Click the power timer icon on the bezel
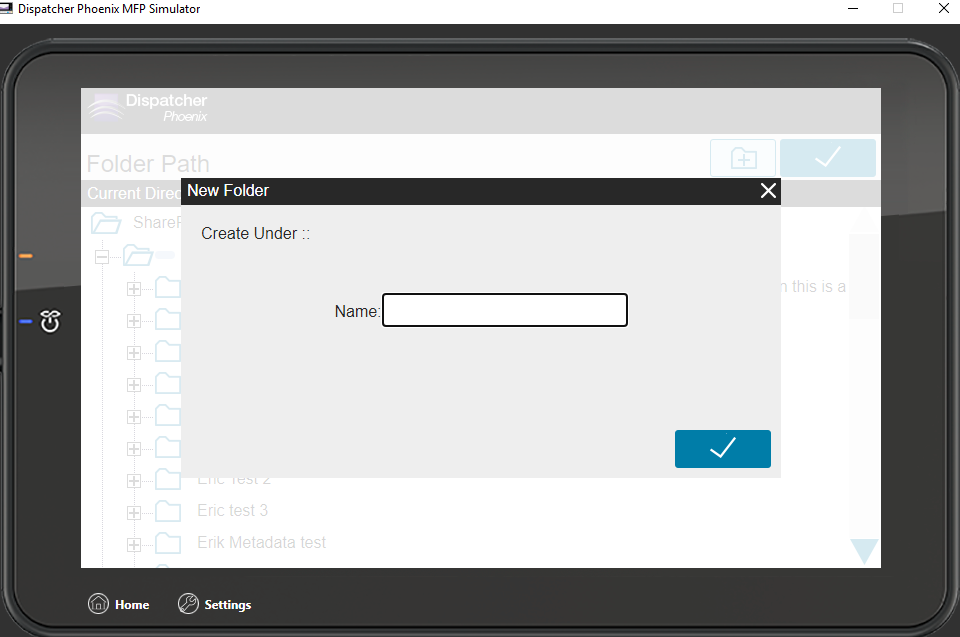960x637 pixels. 50,321
